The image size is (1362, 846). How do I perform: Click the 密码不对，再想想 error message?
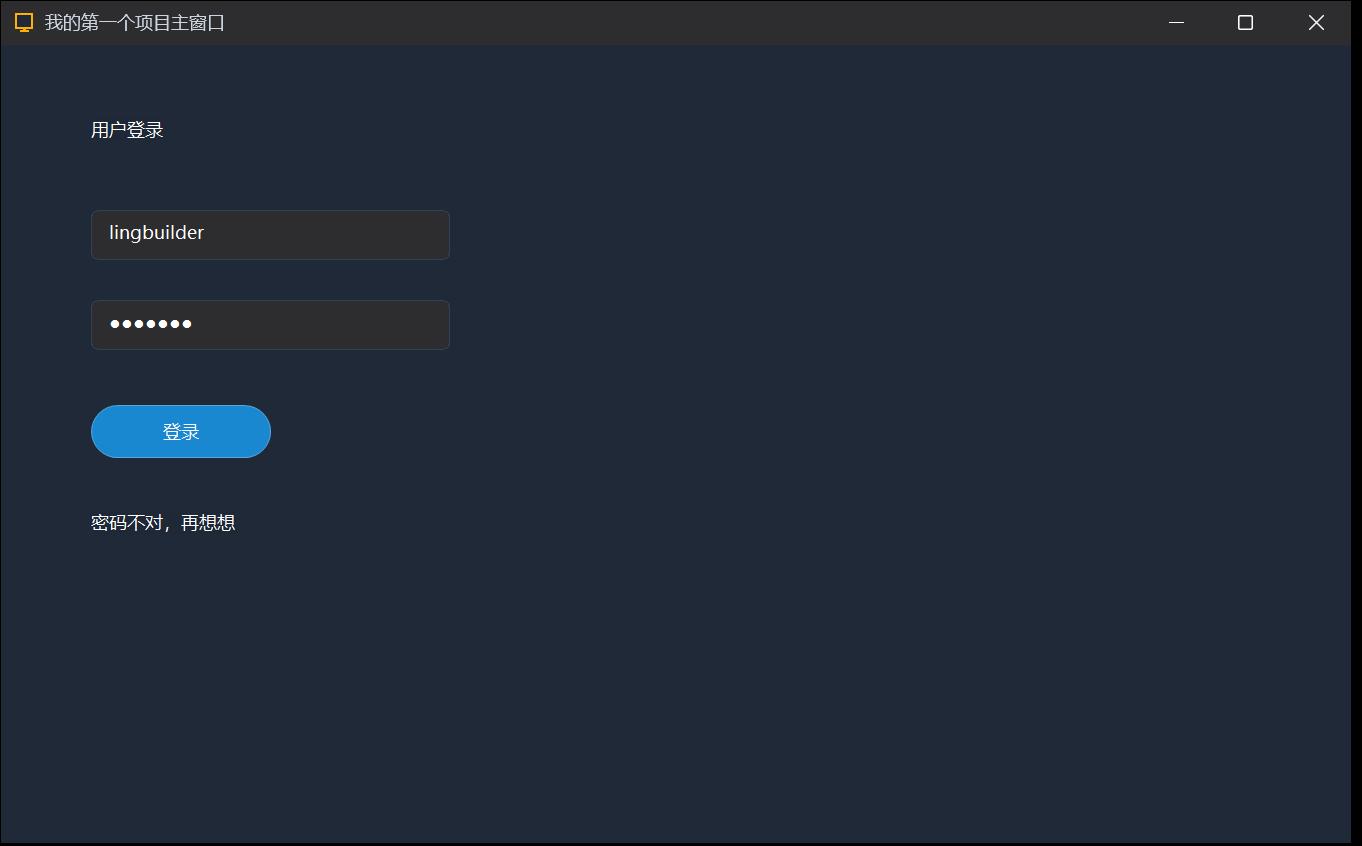point(163,523)
